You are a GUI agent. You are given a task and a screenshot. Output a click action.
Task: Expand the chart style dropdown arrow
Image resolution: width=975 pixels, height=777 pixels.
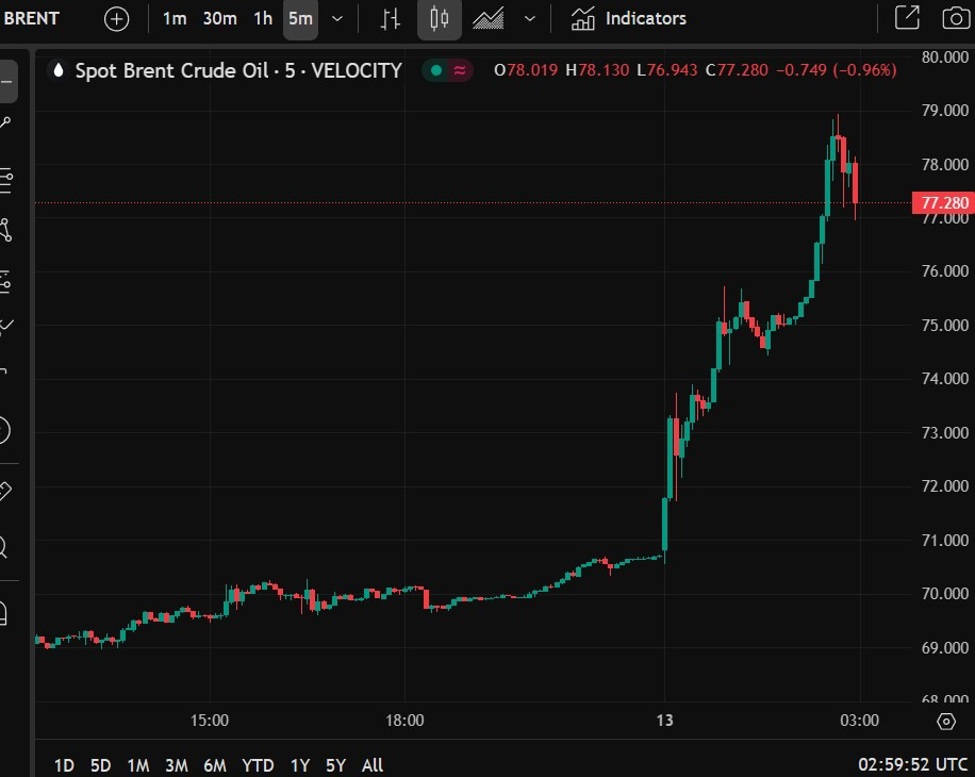[530, 19]
